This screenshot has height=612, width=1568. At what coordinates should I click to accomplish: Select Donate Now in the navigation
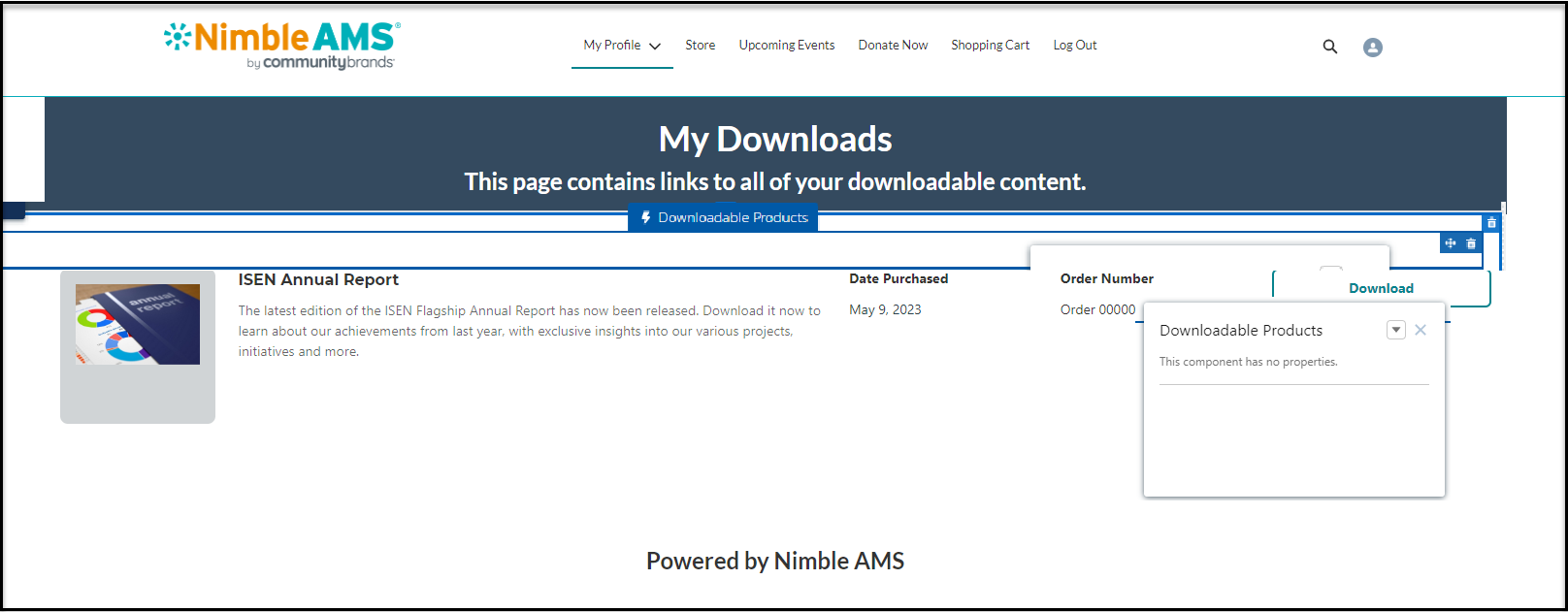coord(893,46)
